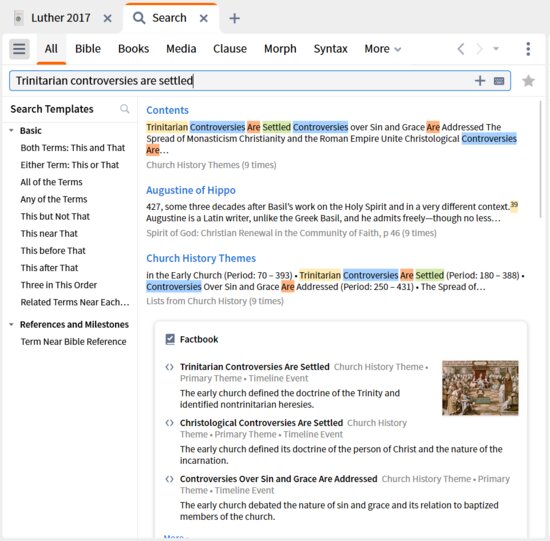Click the Luther 2017 tab icon
Screen dimensions: 550x541
[x=19, y=18]
